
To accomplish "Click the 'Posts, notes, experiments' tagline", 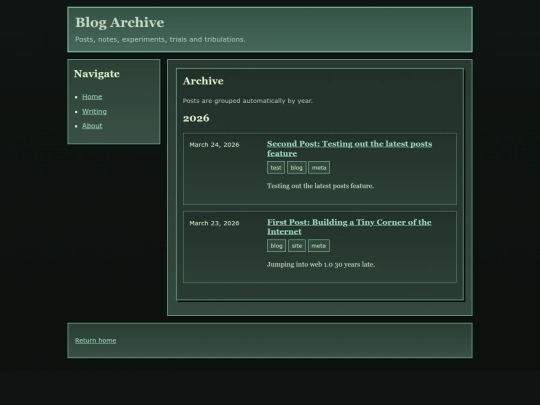I will coord(160,40).
